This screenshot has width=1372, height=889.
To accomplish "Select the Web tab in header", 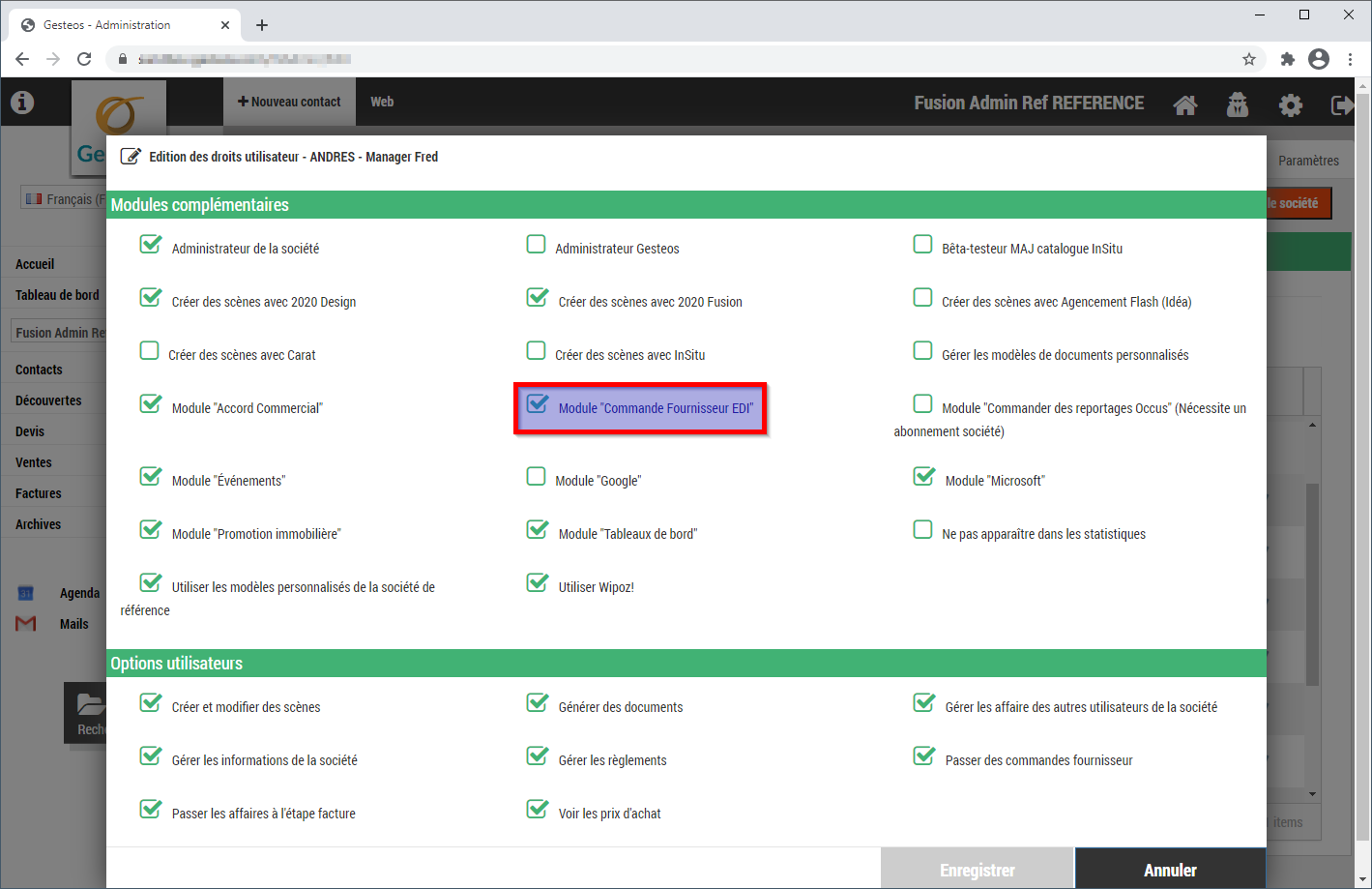I will coord(382,102).
